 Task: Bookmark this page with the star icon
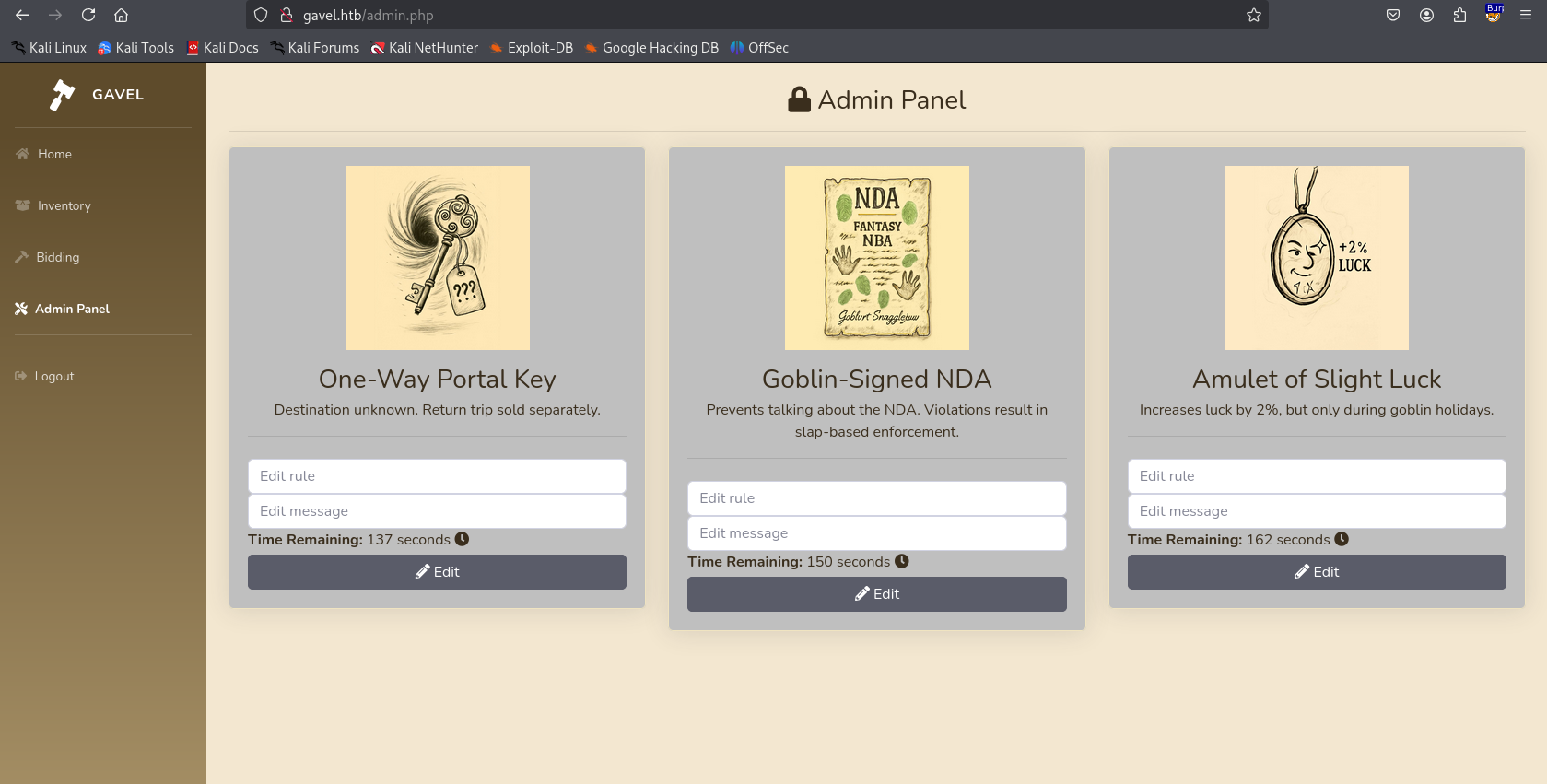1254,15
